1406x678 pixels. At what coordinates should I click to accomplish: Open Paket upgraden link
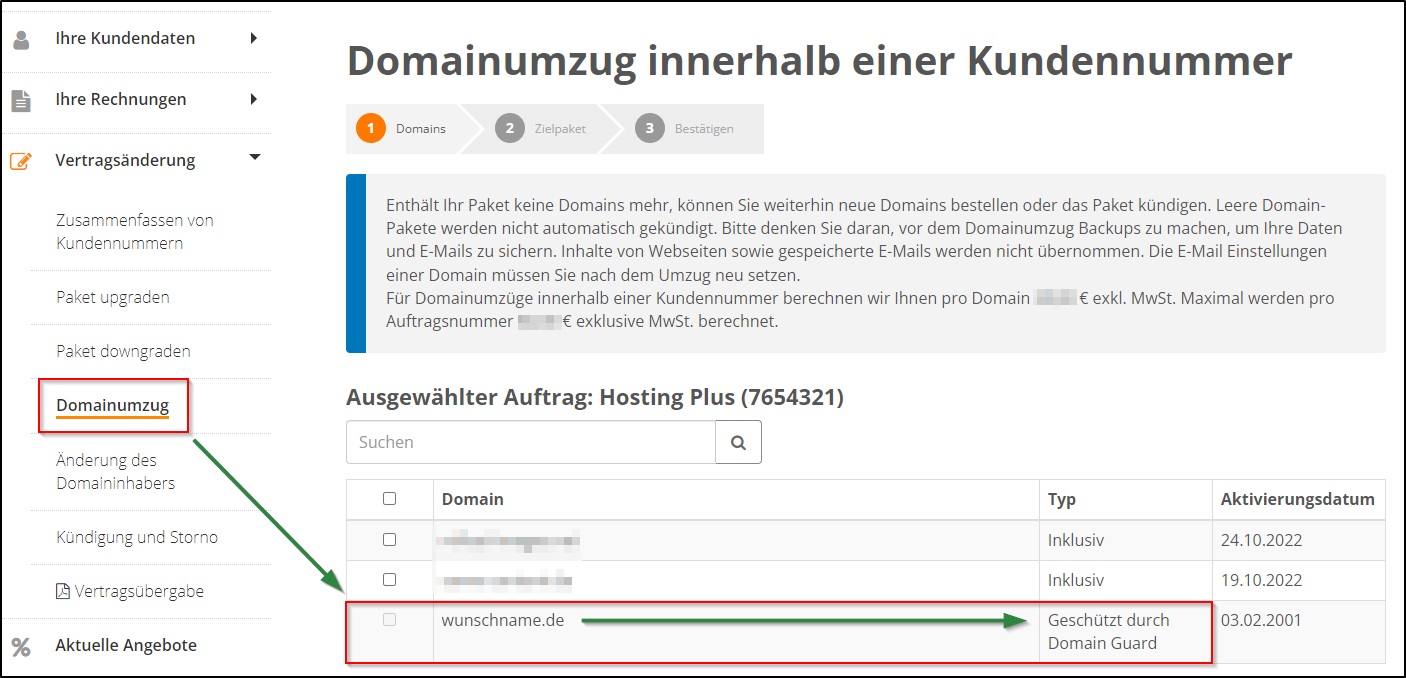click(x=113, y=297)
